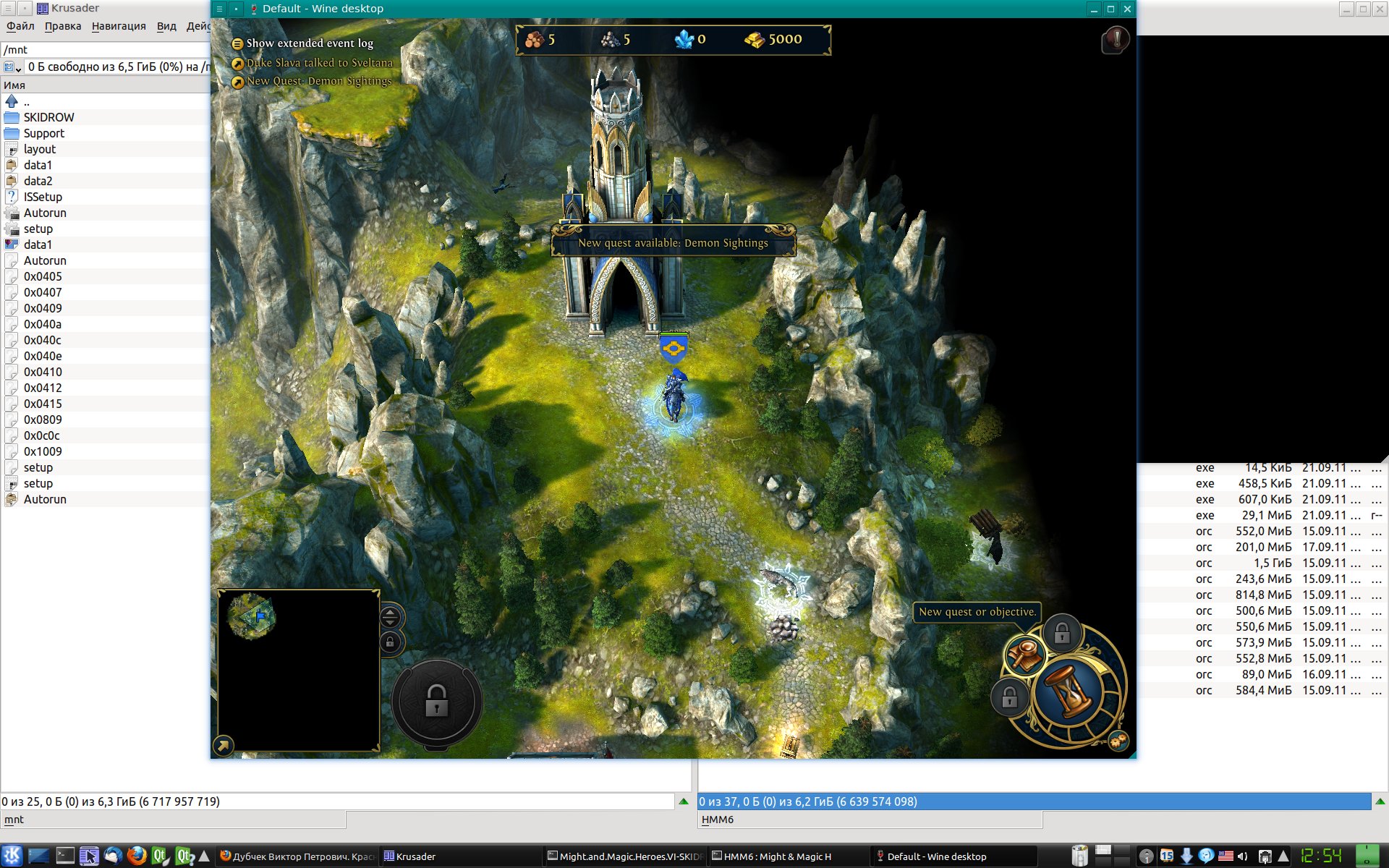Click the white wolf creature on the map
Viewport: 1389px width, 868px height.
[x=781, y=583]
